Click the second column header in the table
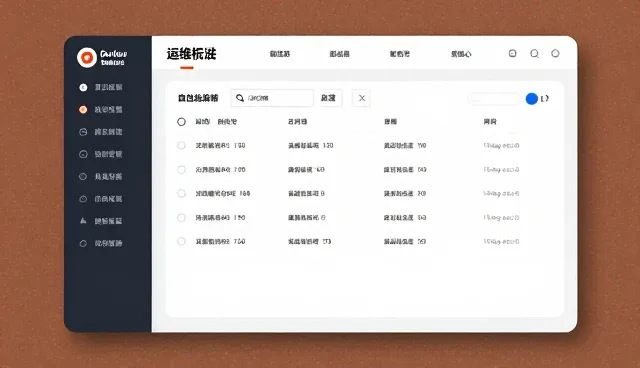 297,122
